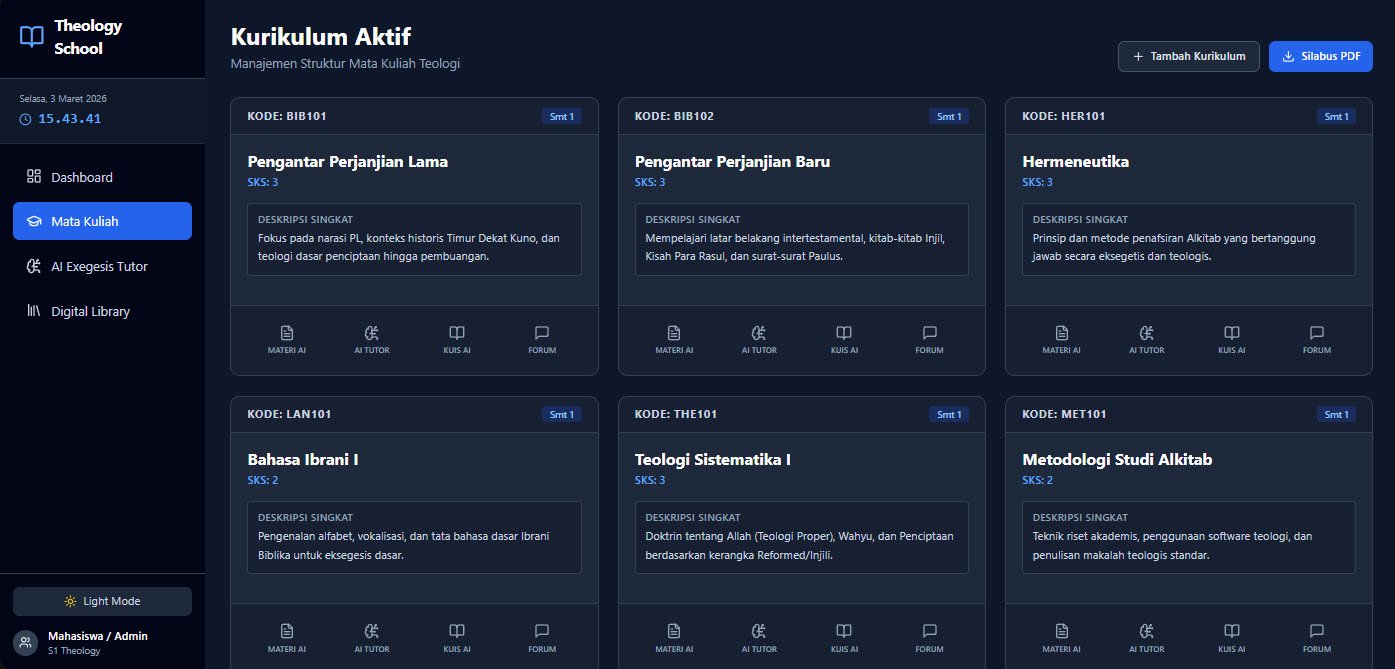Click Smt 1 badge on BIB101 card
This screenshot has width=1395, height=669.
click(x=562, y=116)
